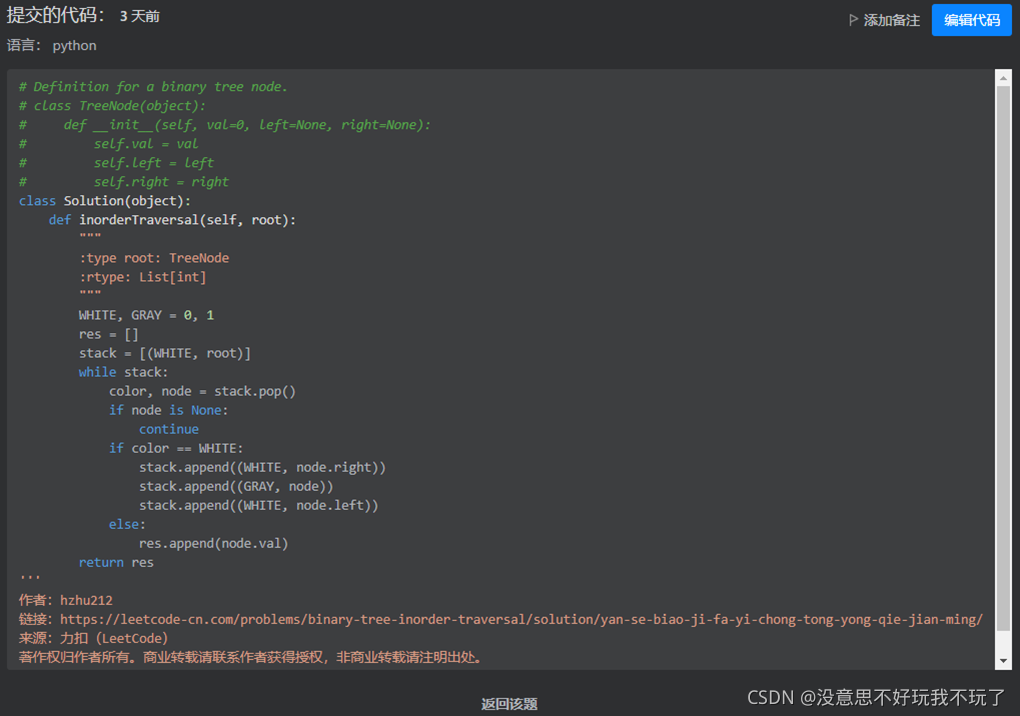Image resolution: width=1020 pixels, height=716 pixels.
Task: Click the line 'class Solution(object):'
Action: [105, 201]
